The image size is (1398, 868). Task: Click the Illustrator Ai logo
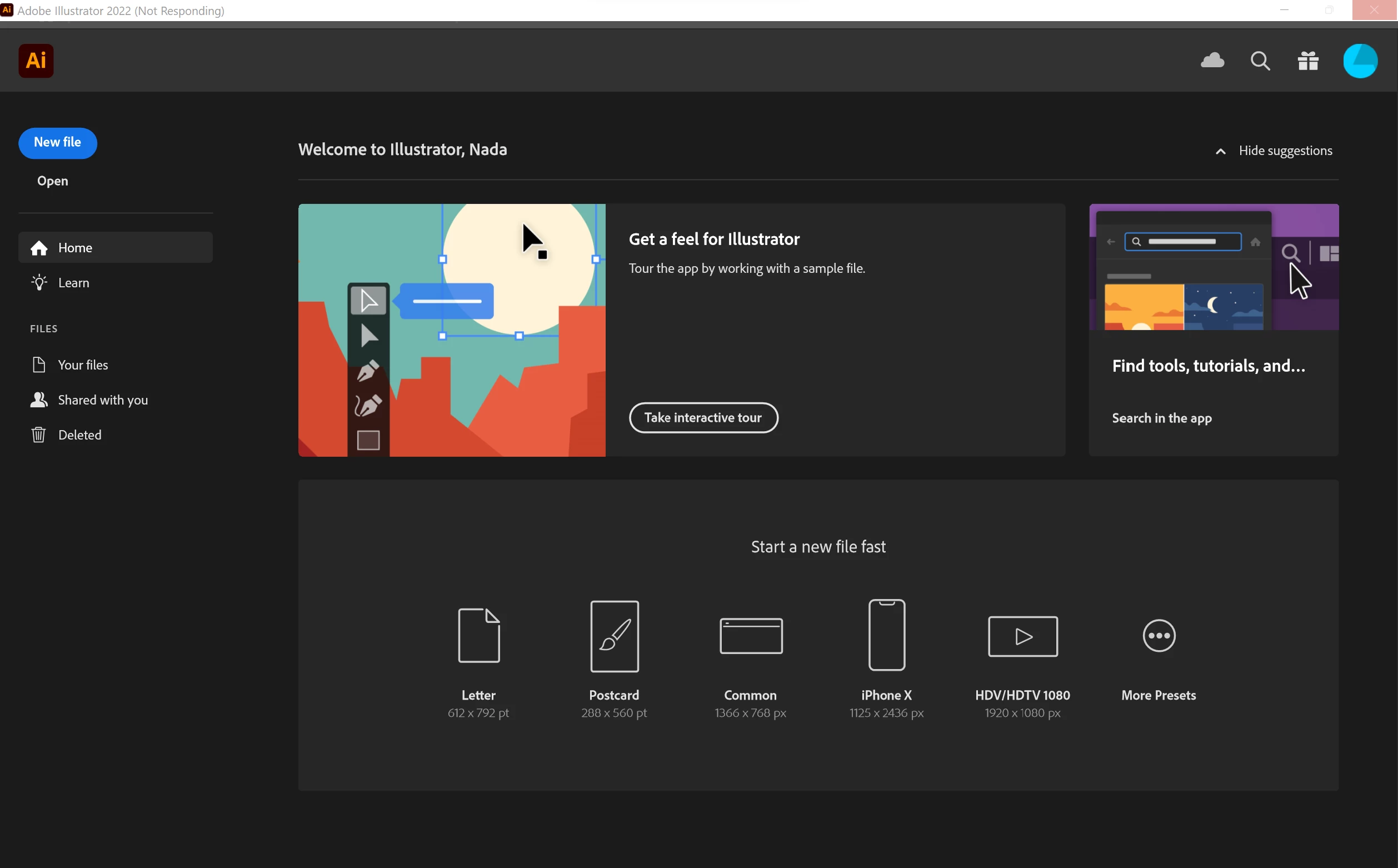36,60
